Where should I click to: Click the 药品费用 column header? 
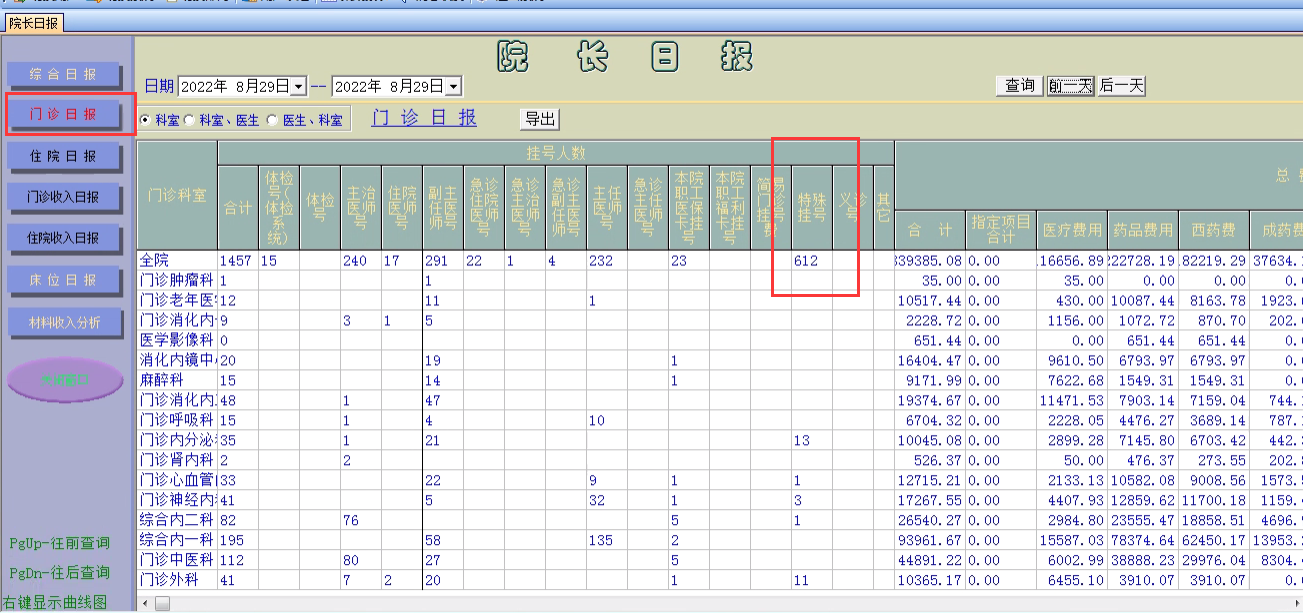[x=1143, y=230]
